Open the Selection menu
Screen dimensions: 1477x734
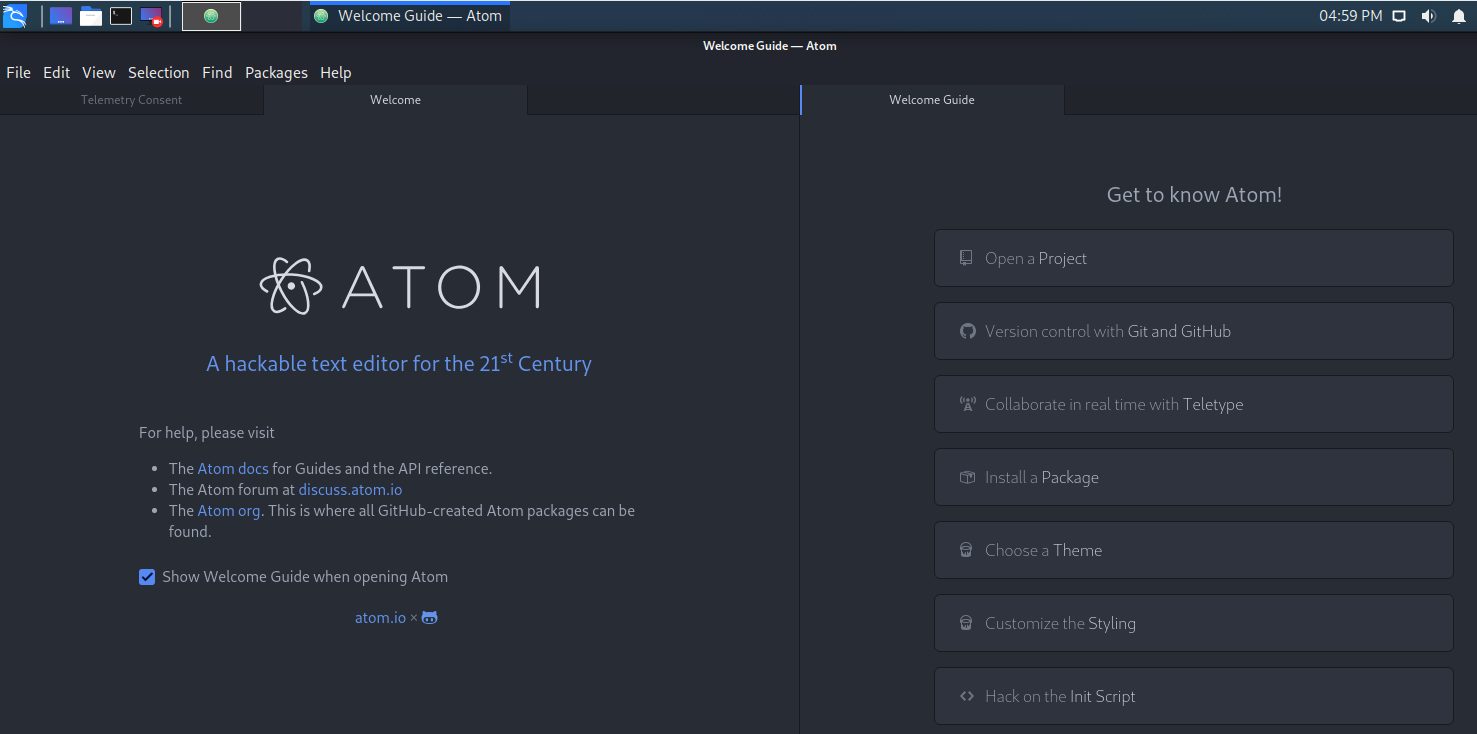158,73
